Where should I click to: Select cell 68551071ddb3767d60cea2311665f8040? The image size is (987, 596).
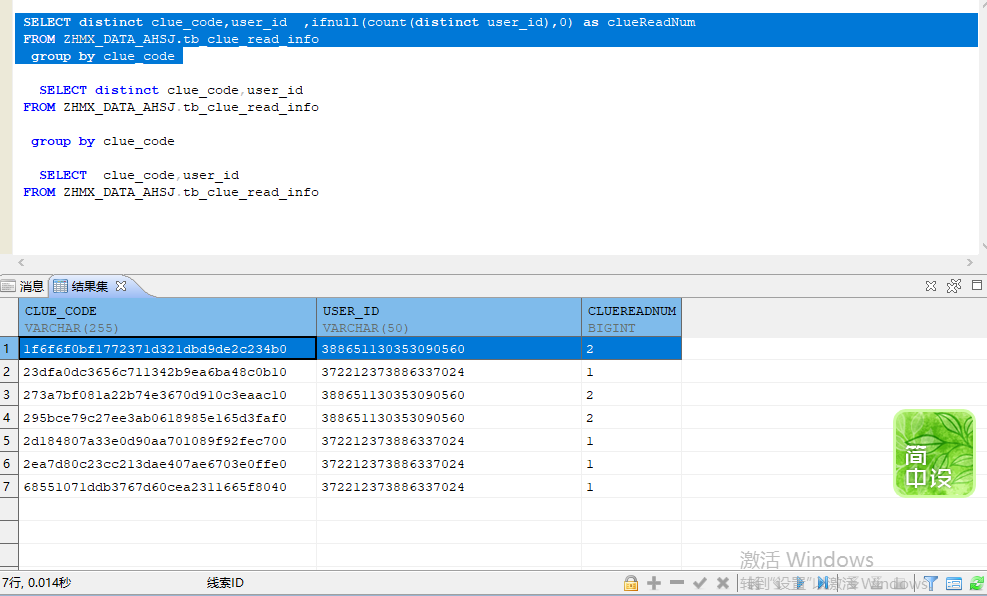tap(167, 487)
